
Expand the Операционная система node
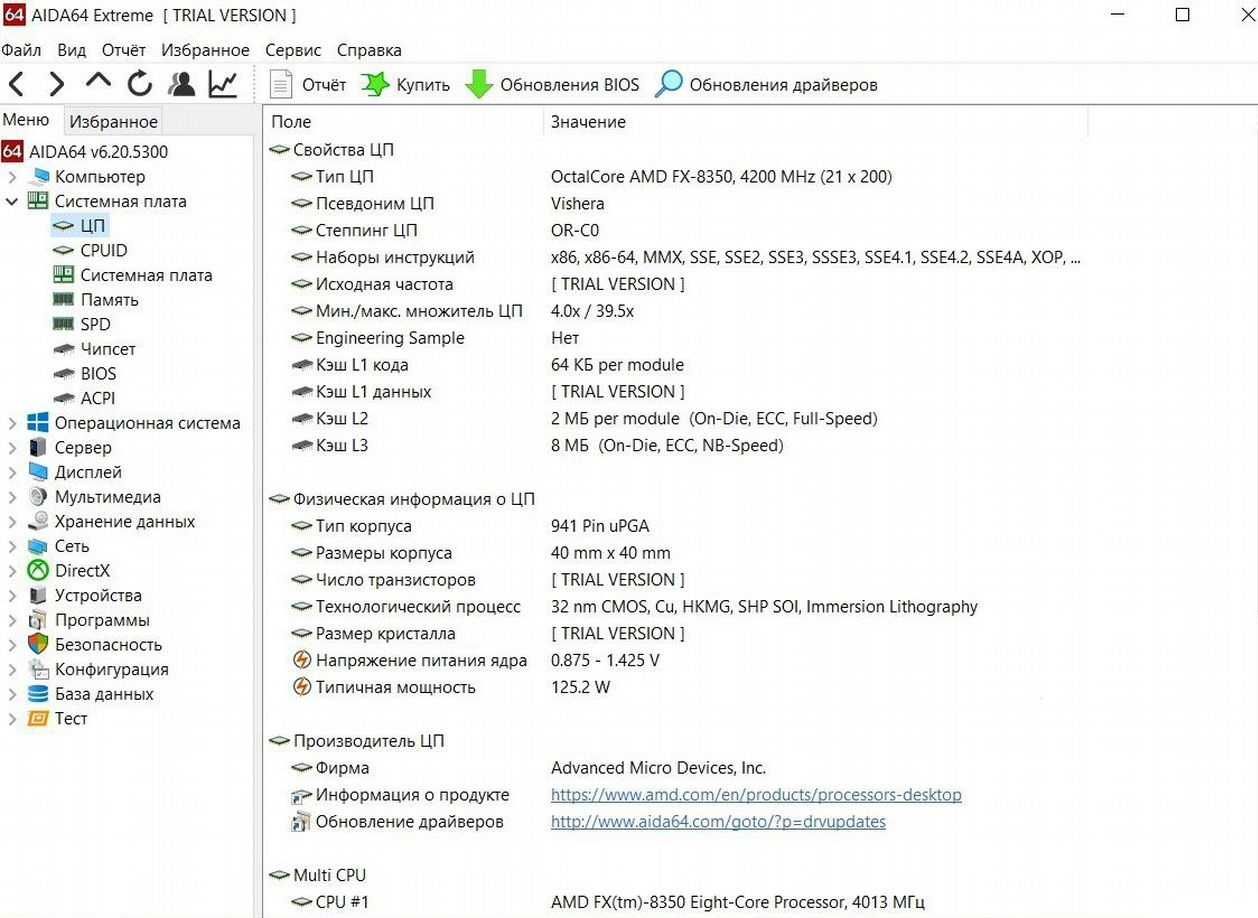click(11, 423)
